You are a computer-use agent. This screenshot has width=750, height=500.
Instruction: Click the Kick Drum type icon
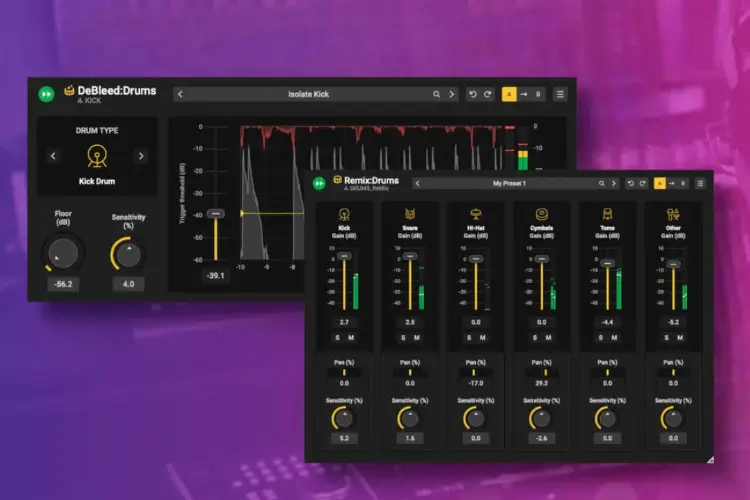click(97, 156)
